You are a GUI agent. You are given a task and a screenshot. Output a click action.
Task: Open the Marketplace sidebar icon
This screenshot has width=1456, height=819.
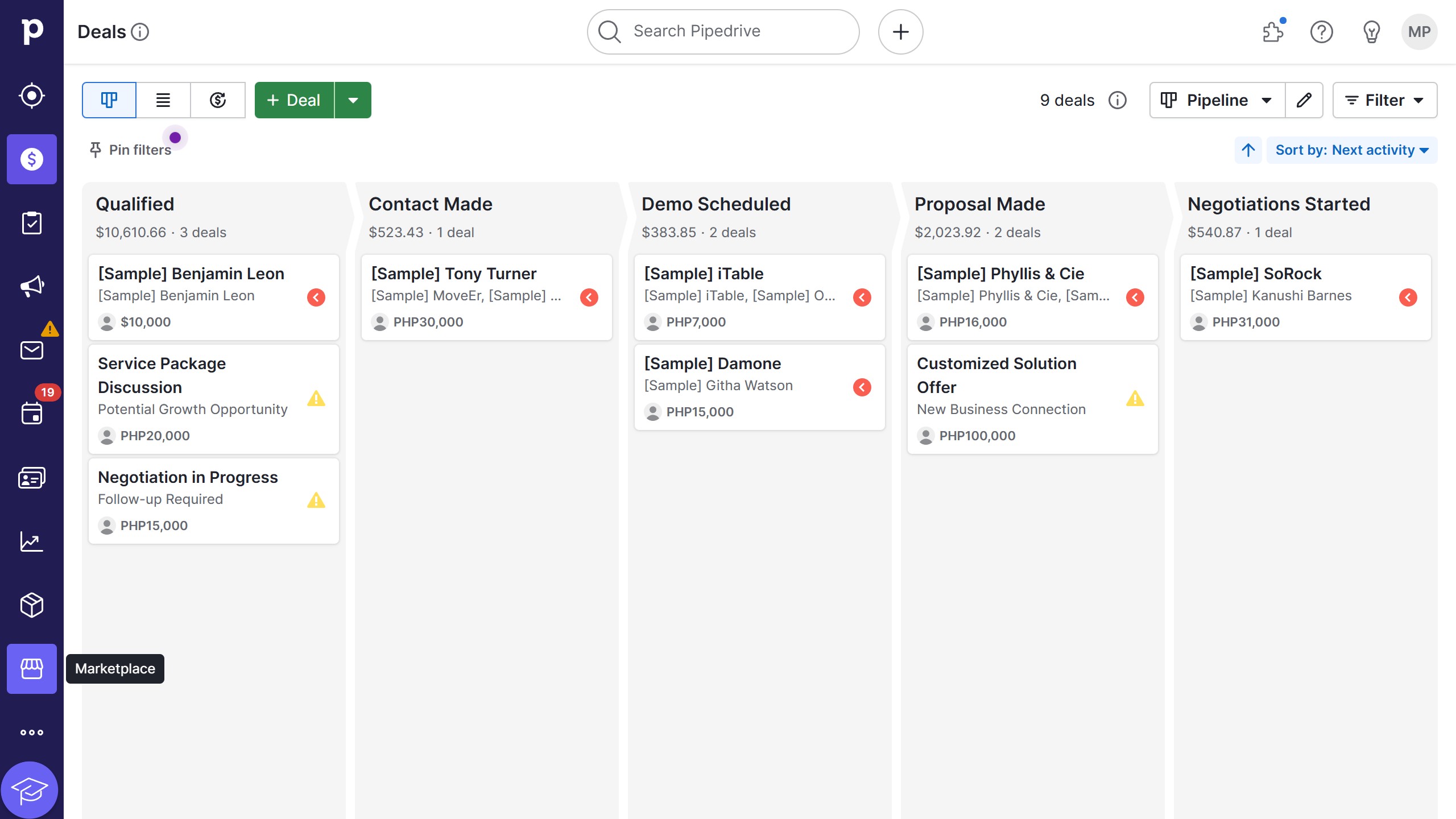click(x=32, y=669)
